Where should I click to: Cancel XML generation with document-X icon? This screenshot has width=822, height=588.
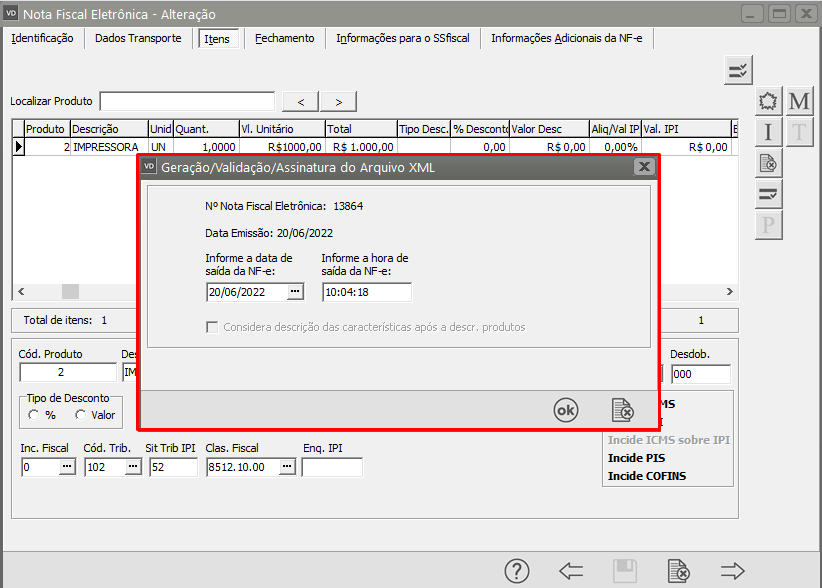tap(622, 410)
